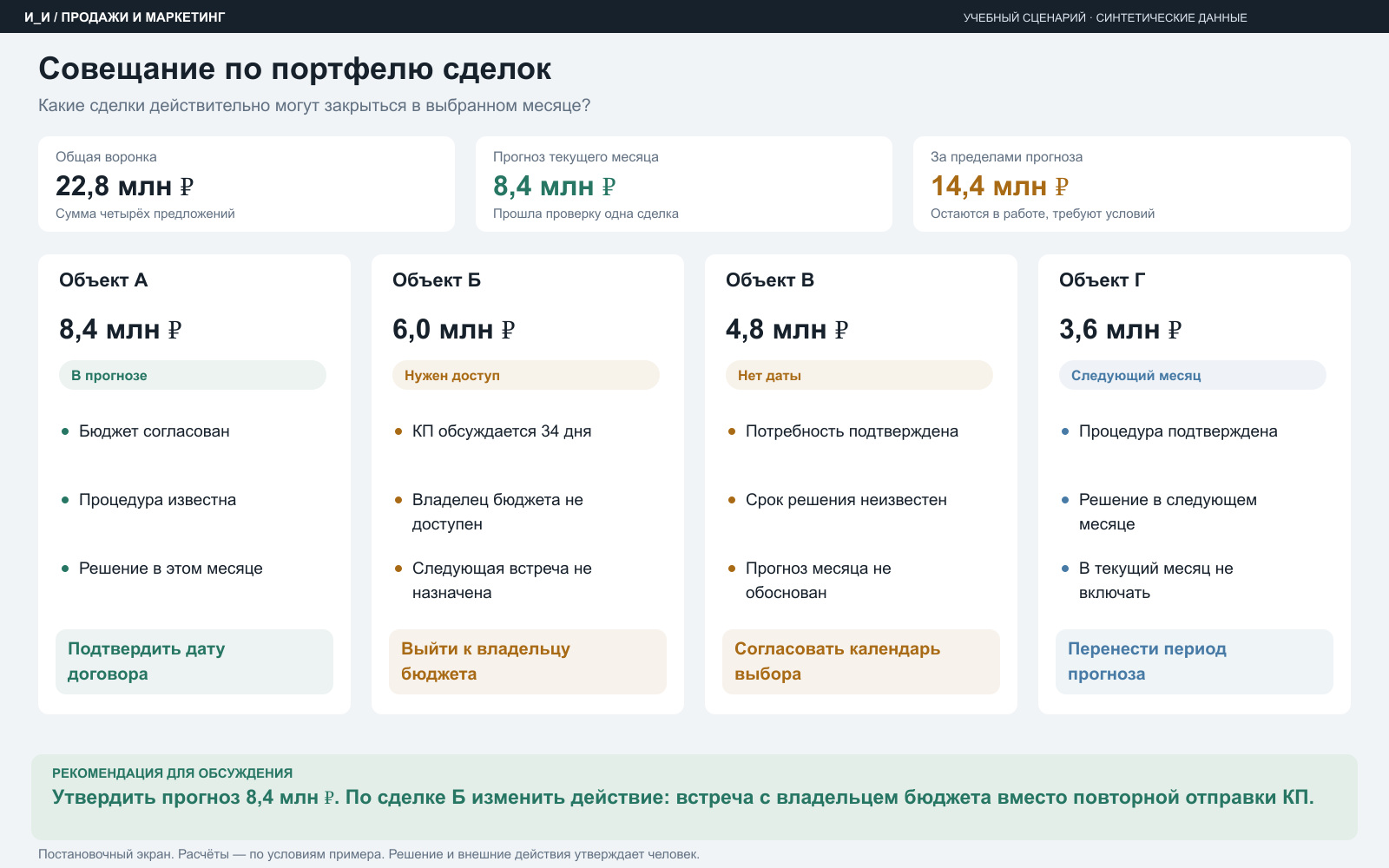This screenshot has width=1389, height=868.
Task: Click the 'Объект Г' card title
Action: pos(1103,280)
